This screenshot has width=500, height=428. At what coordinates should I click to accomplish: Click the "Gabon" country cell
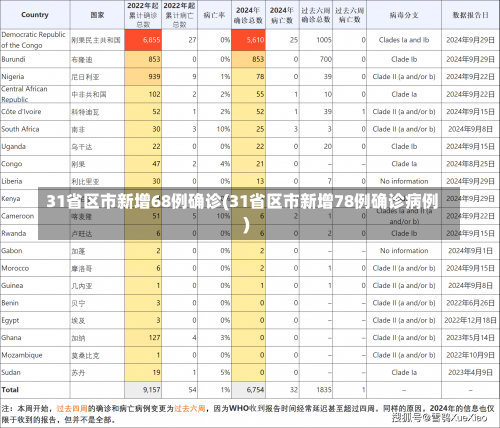pos(35,251)
